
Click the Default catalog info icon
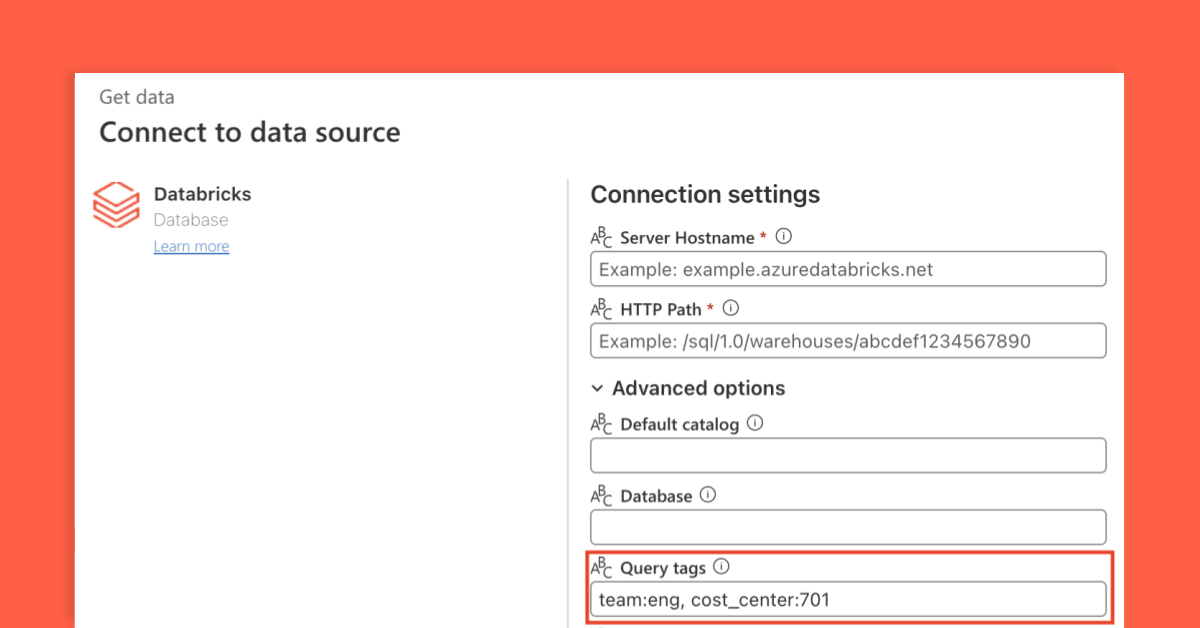click(755, 423)
